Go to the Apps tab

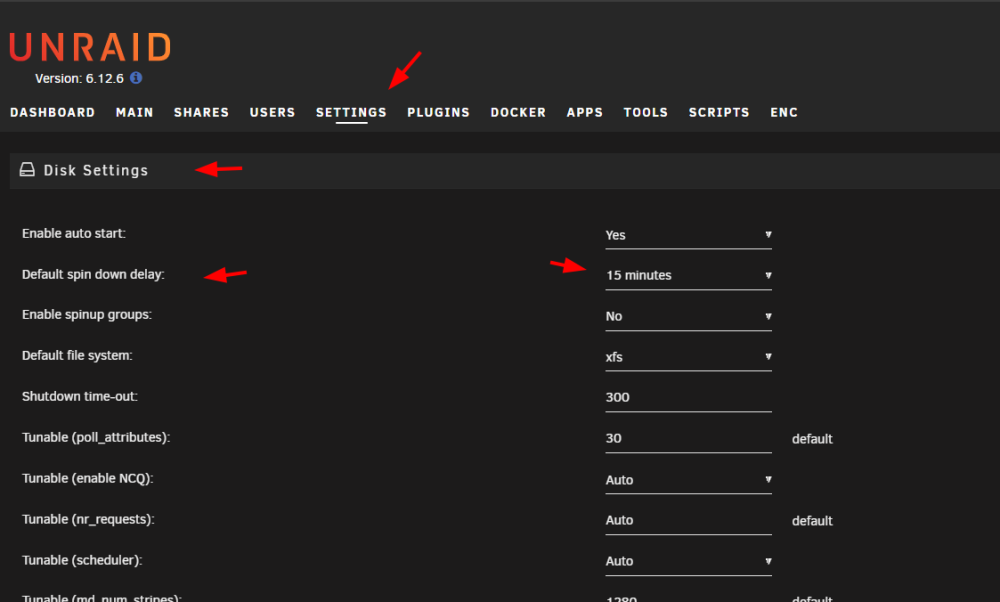pyautogui.click(x=585, y=112)
